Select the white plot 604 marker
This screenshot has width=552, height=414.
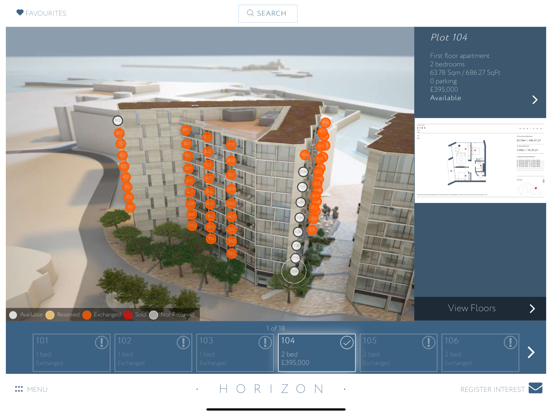300,202
